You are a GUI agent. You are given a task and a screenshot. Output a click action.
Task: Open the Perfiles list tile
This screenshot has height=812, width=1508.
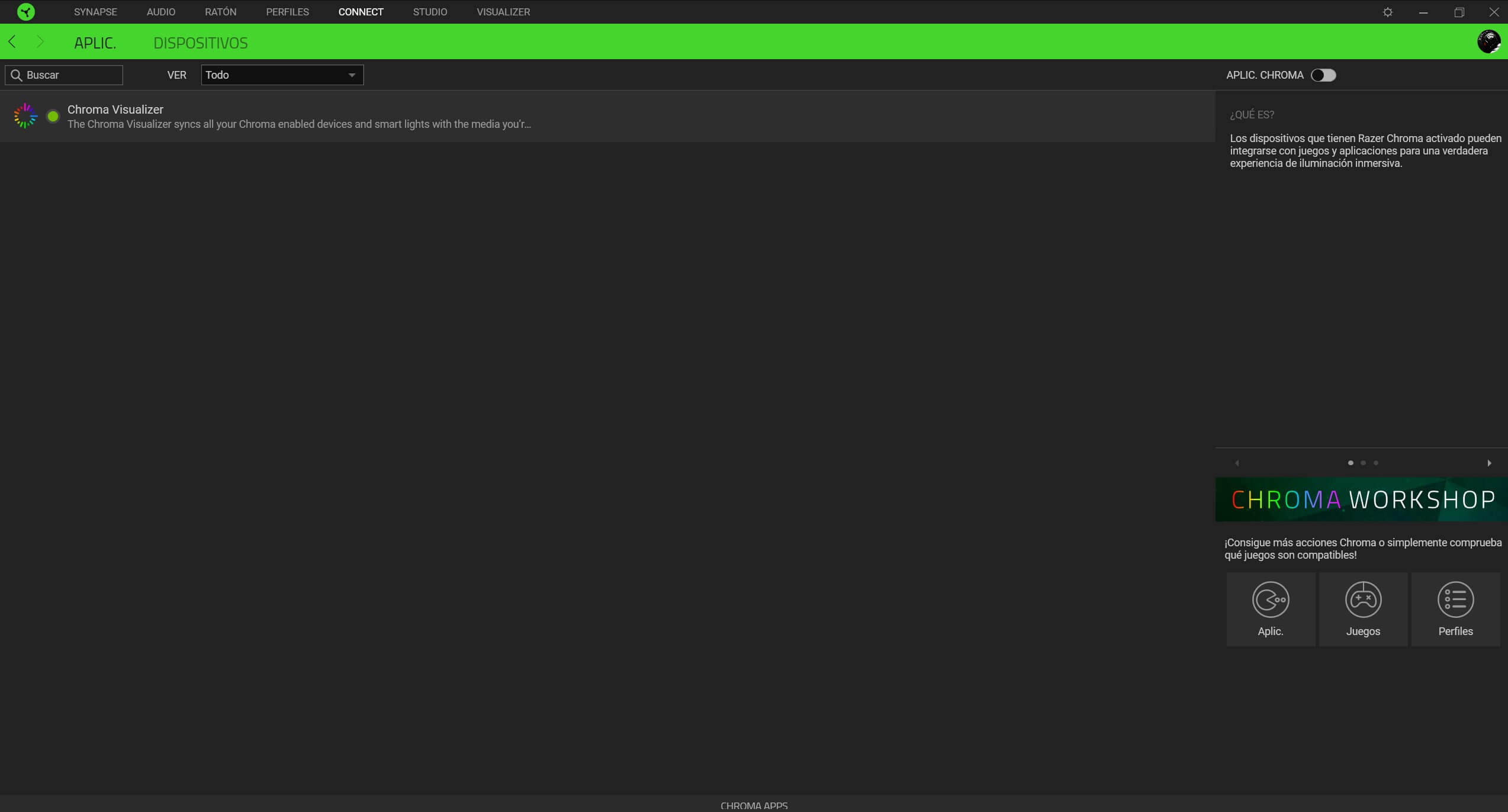click(x=1455, y=609)
